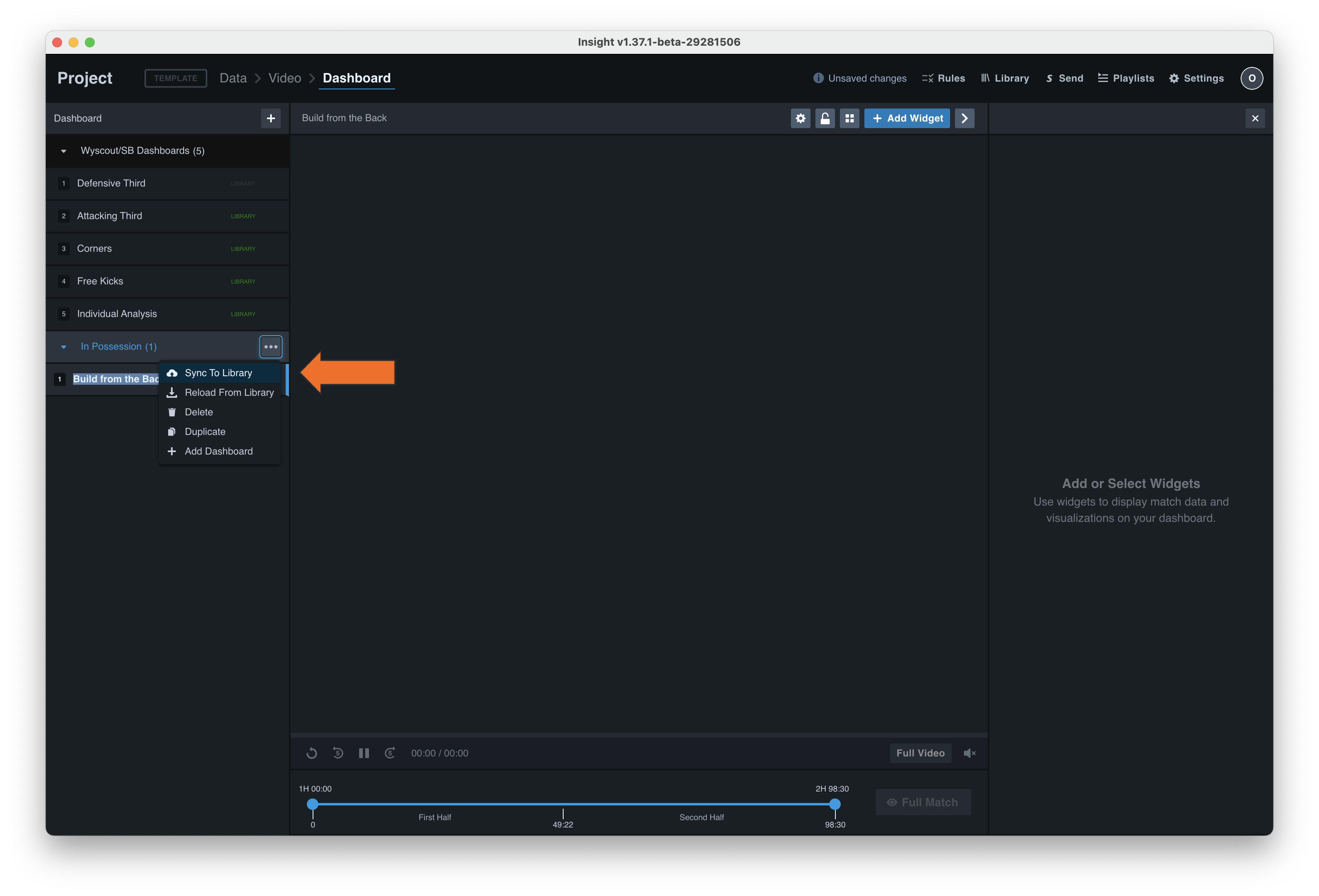Click the Full Match button

923,802
